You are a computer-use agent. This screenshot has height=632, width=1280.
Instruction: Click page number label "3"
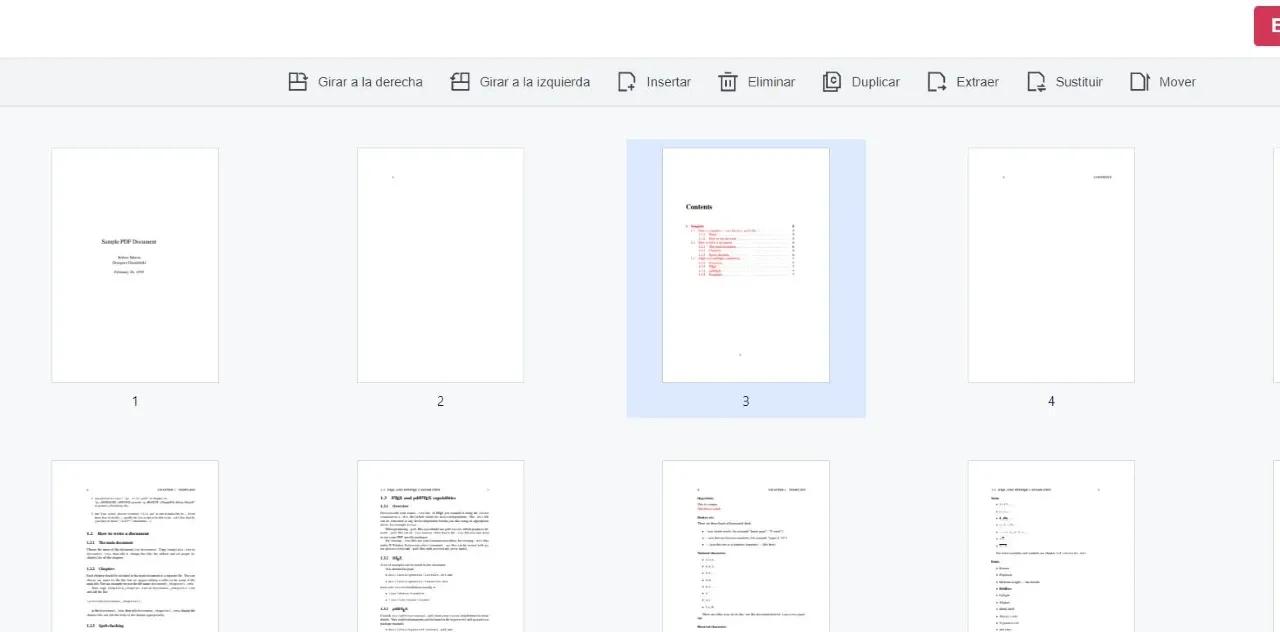click(746, 401)
